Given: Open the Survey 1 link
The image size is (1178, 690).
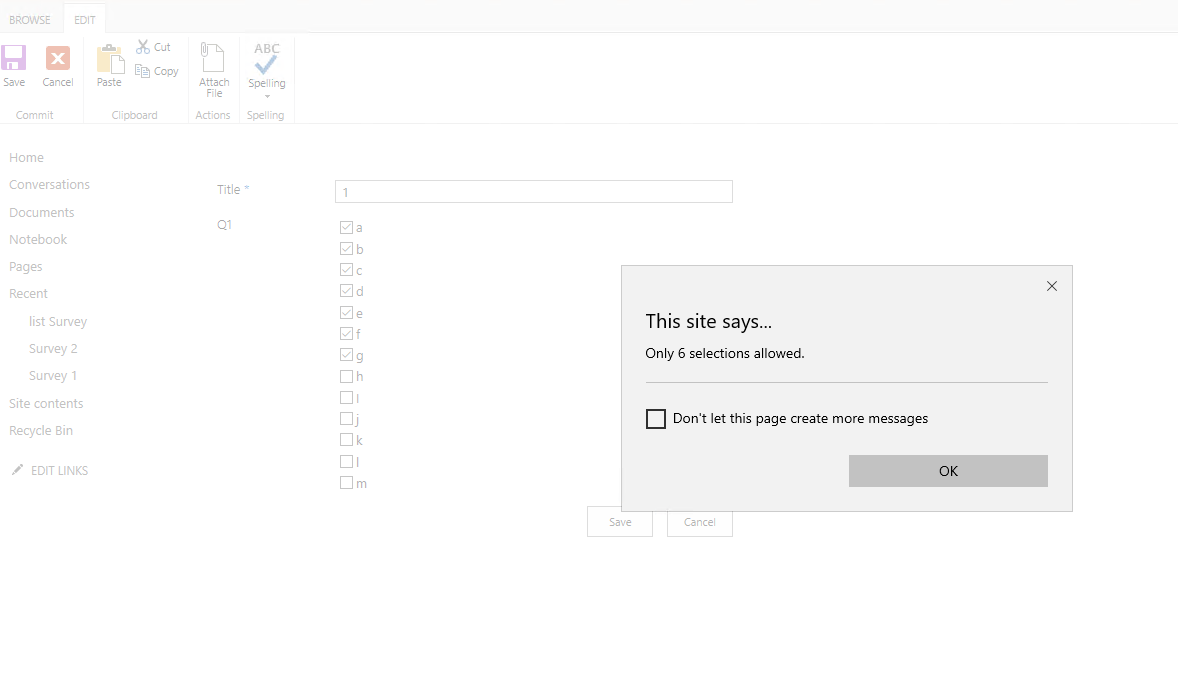Looking at the screenshot, I should coord(53,376).
